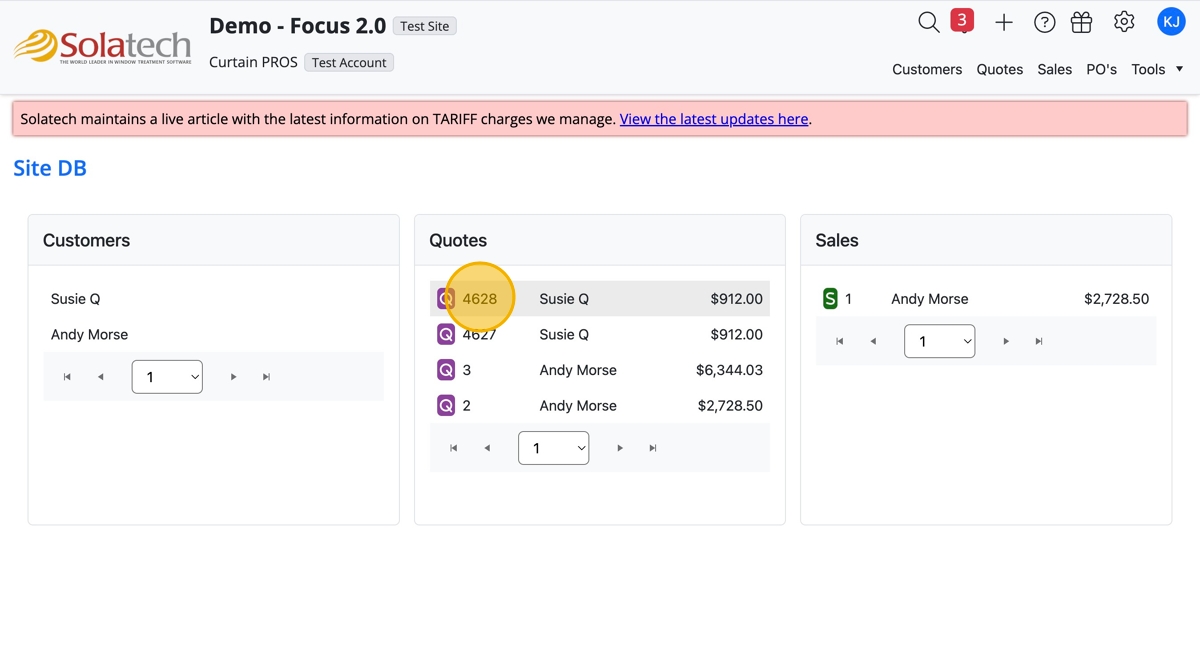Go to next page in Quotes pager

pyautogui.click(x=620, y=448)
